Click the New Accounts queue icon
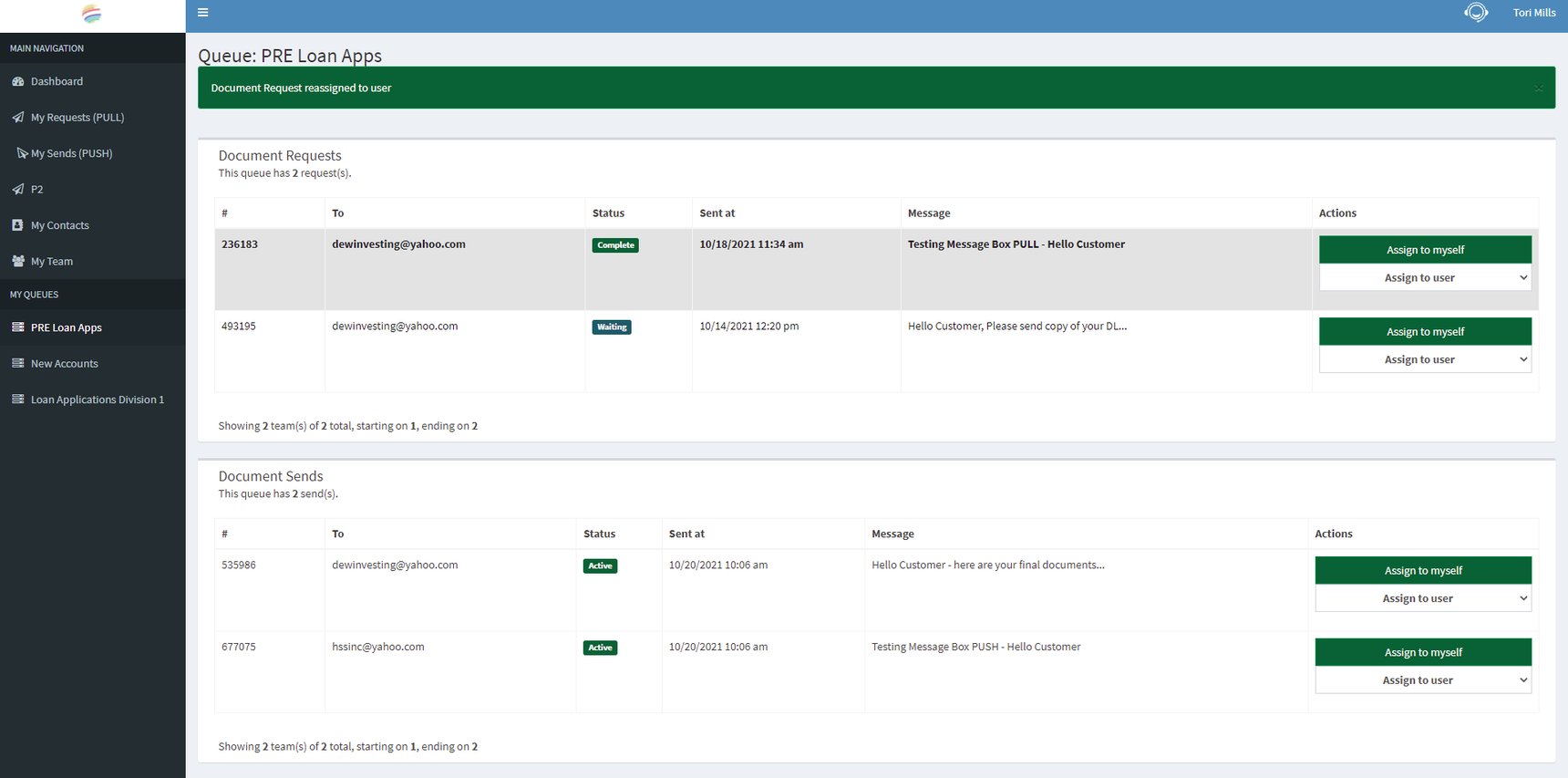1568x778 pixels. coord(18,363)
